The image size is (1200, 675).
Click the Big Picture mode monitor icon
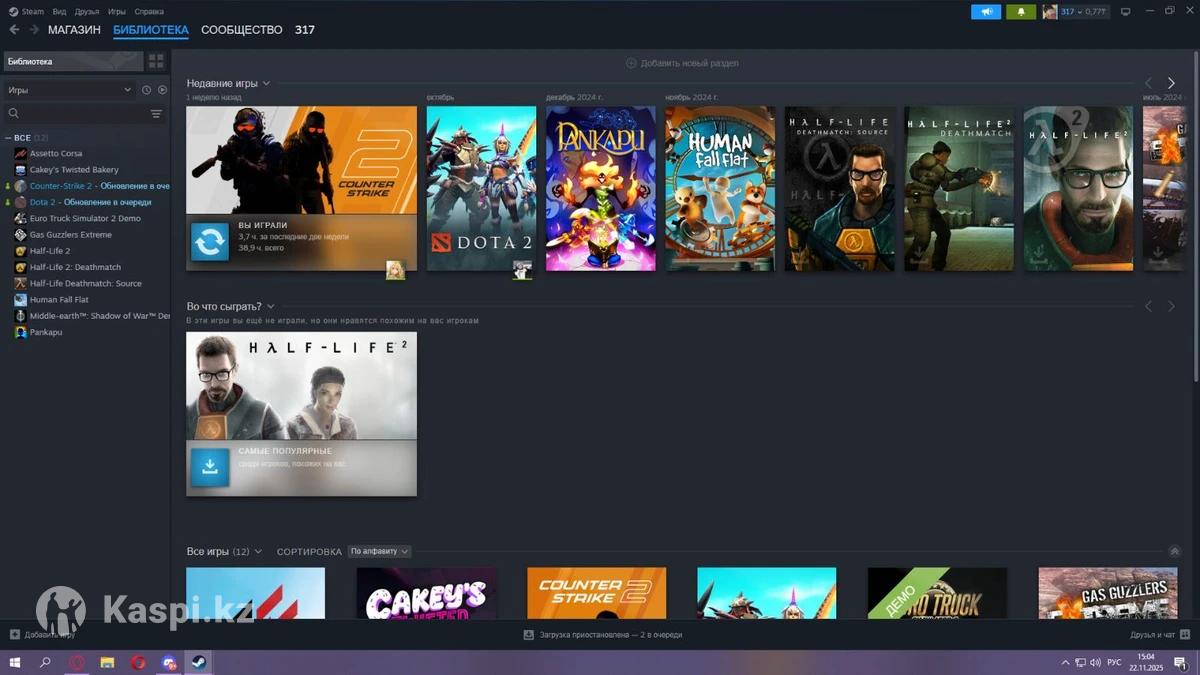tap(1125, 12)
